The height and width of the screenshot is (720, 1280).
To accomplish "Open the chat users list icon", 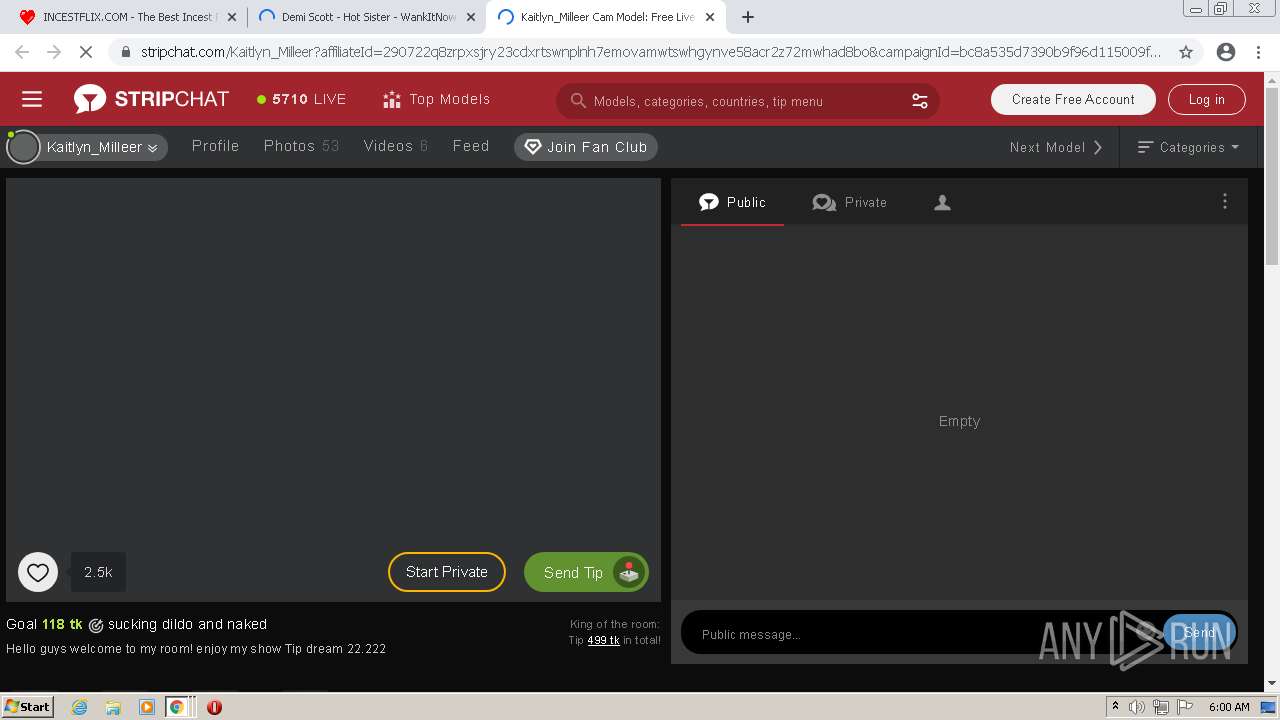I will 942,203.
